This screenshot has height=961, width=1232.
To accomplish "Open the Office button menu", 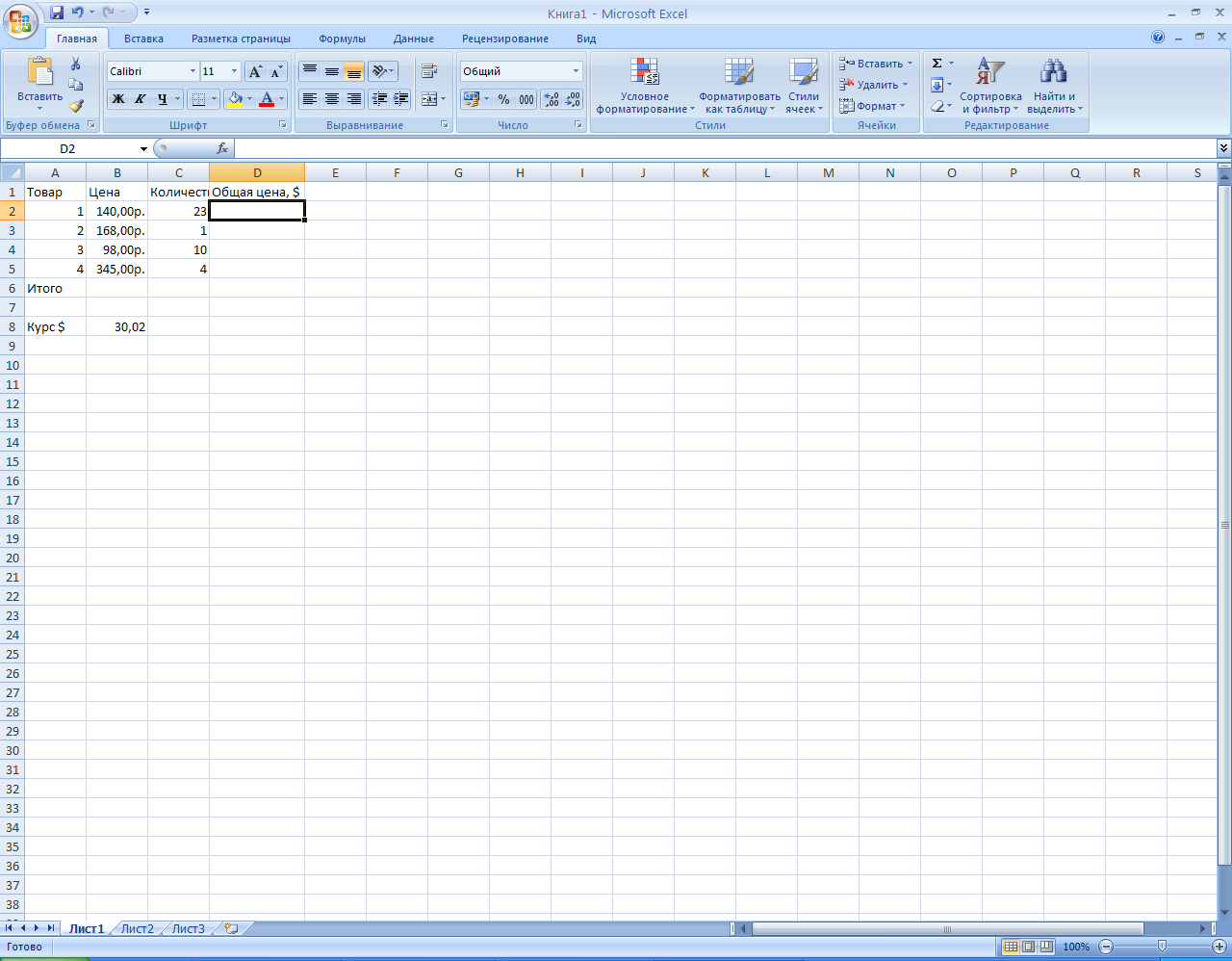I will click(20, 20).
